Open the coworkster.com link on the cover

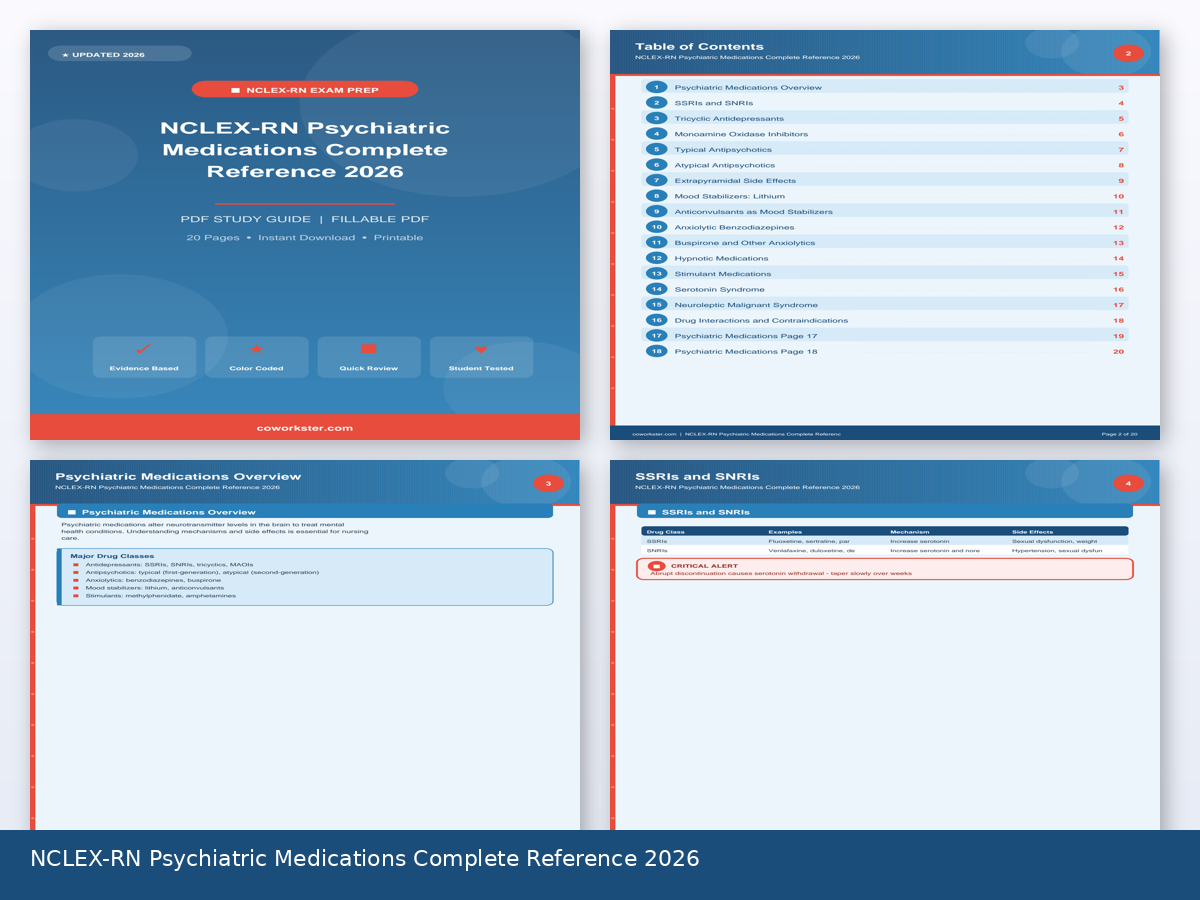[x=305, y=427]
